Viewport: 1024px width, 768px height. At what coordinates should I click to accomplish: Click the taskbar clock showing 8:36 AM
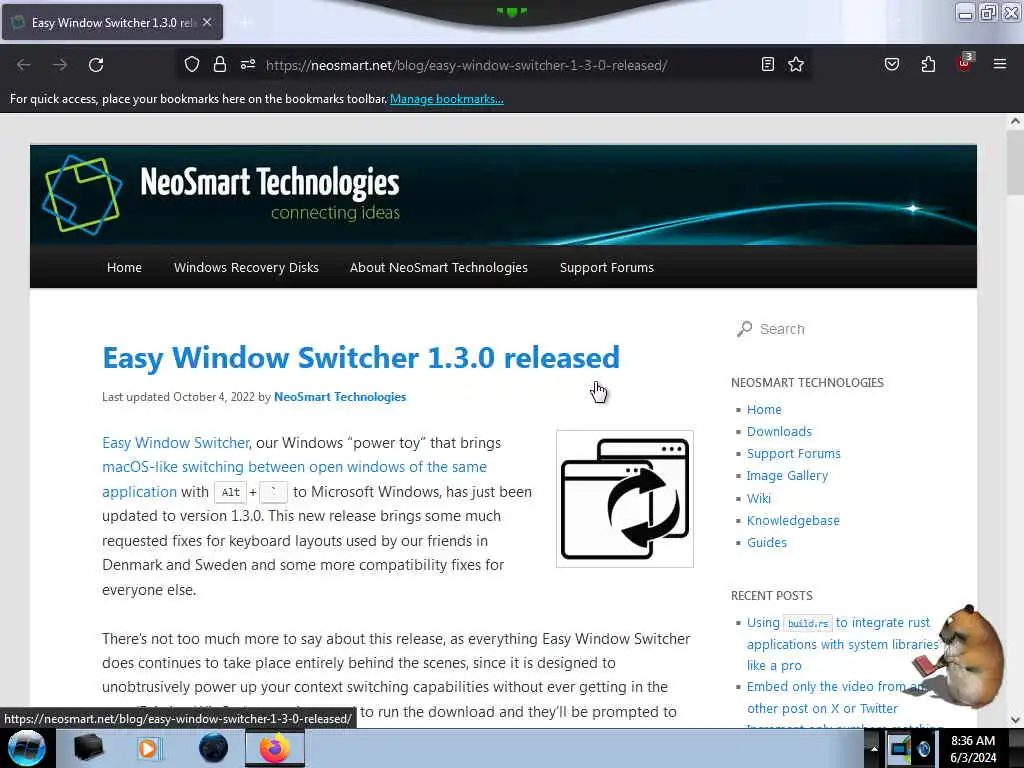973,748
